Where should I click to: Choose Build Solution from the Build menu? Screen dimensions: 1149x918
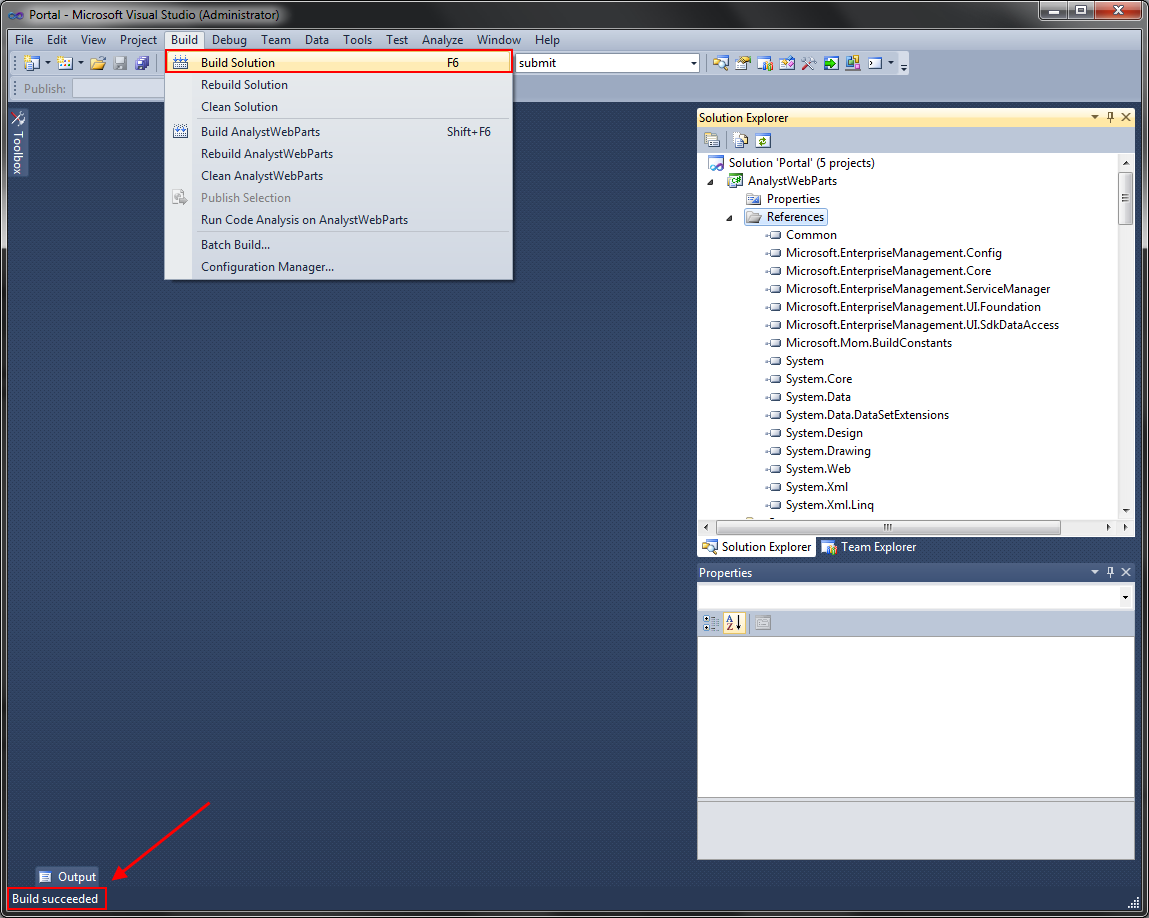(339, 62)
